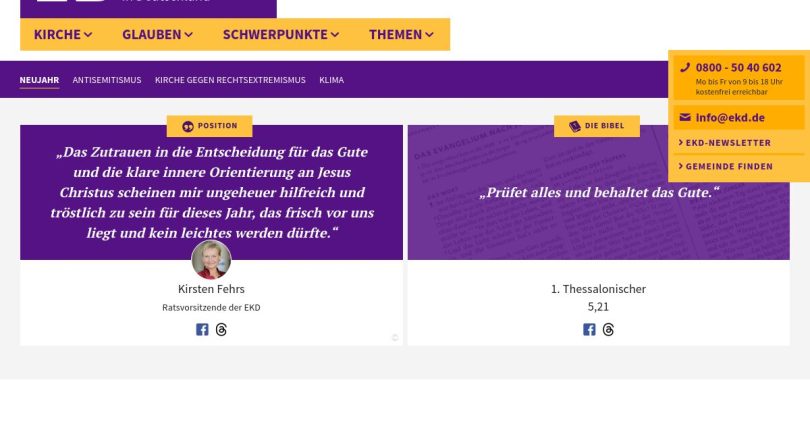Viewport: 810px width, 424px height.
Task: Click the Position label quote icon
Action: coord(188,126)
